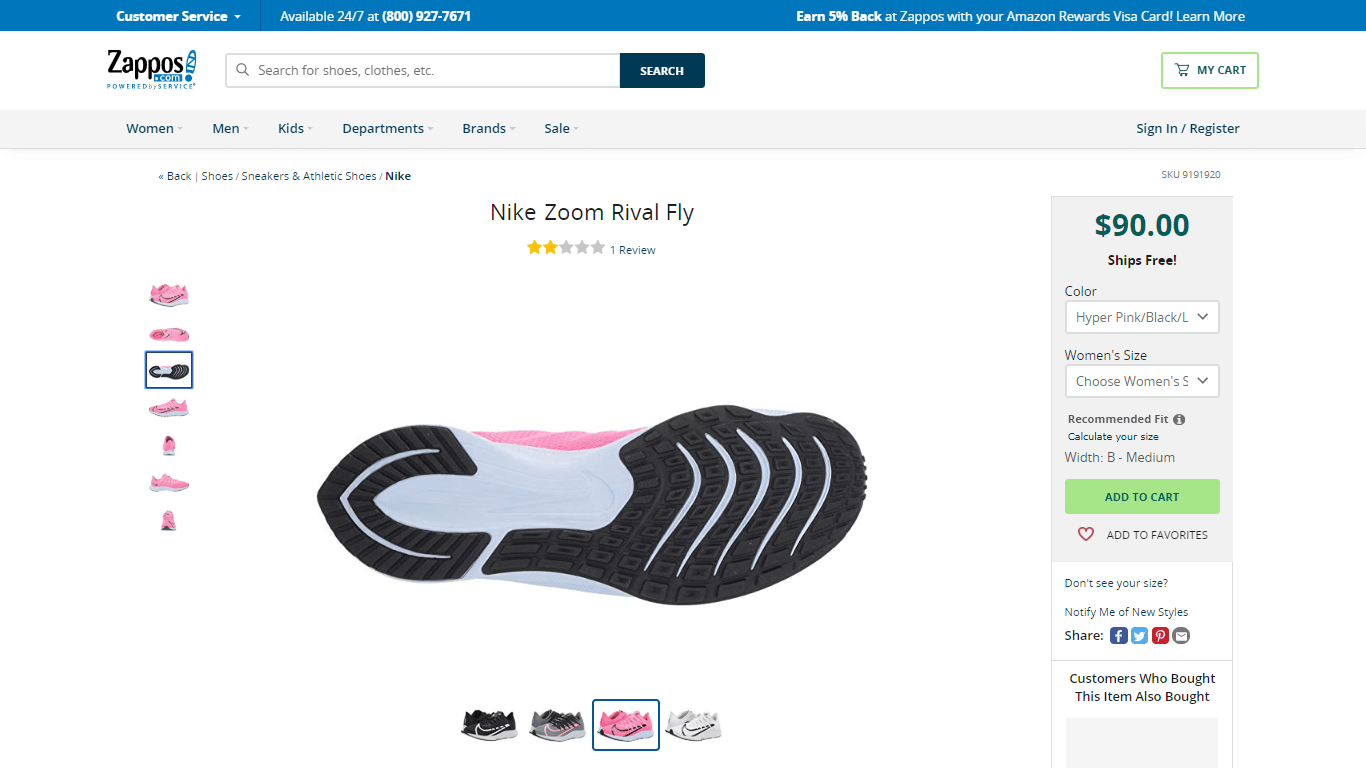Select the first side-view shoe thumbnail
Screen dimensions: 1366x768
click(x=169, y=295)
